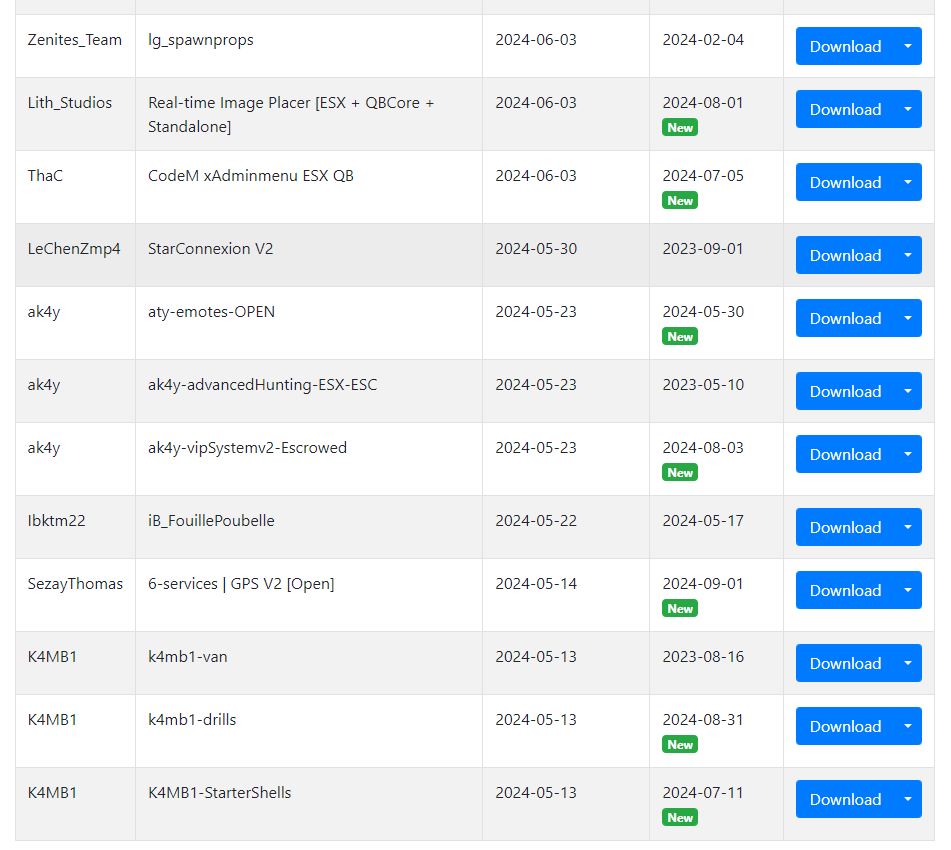Screen dimensions: 951x850
Task: Expand download options for k4mb1-drills
Action: click(x=908, y=726)
